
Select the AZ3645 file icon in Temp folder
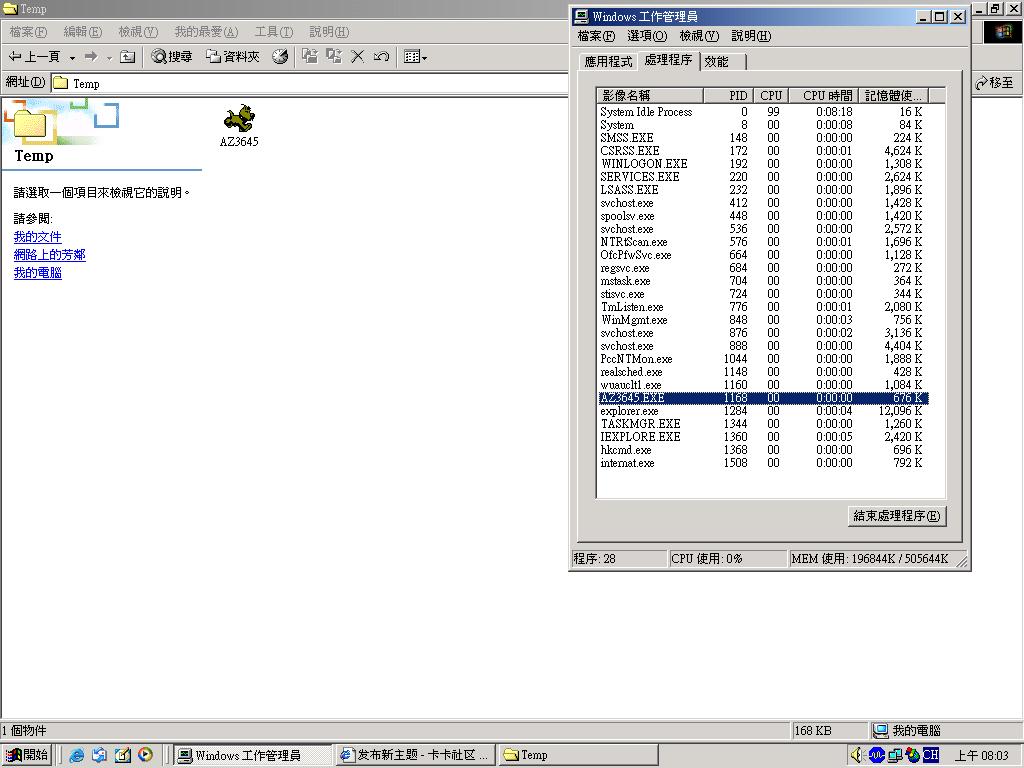click(x=239, y=126)
